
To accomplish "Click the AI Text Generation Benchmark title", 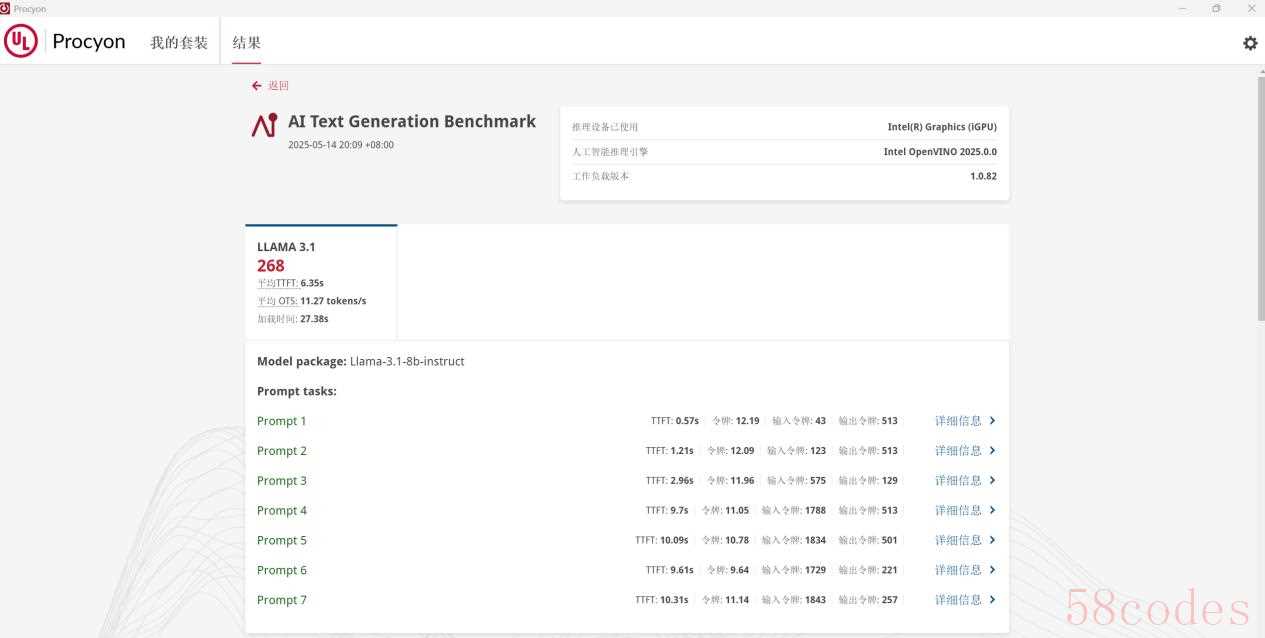I will [412, 121].
